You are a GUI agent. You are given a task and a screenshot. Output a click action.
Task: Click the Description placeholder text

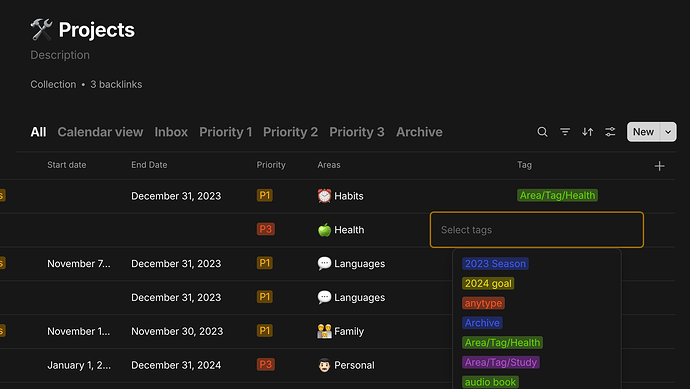(60, 55)
